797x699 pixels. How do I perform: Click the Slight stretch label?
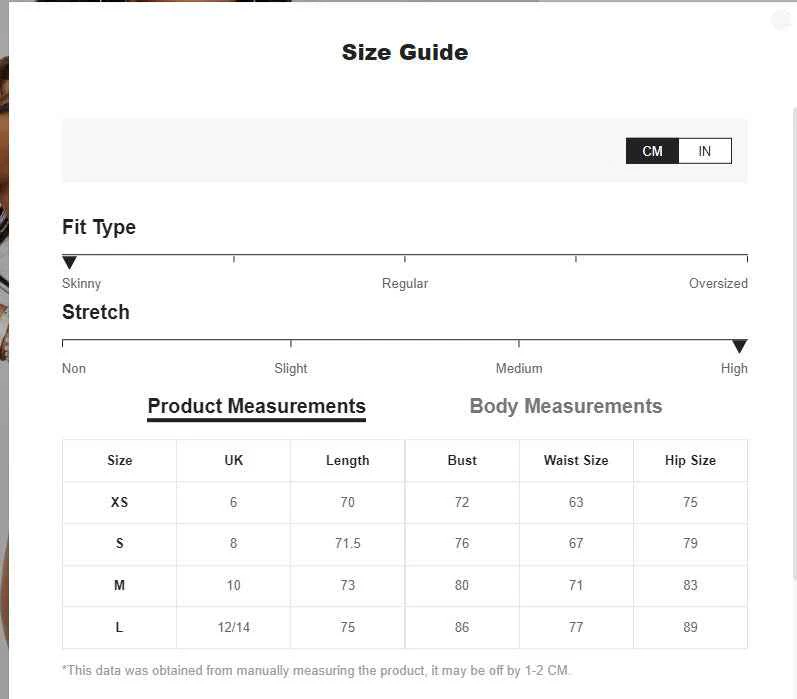click(291, 369)
